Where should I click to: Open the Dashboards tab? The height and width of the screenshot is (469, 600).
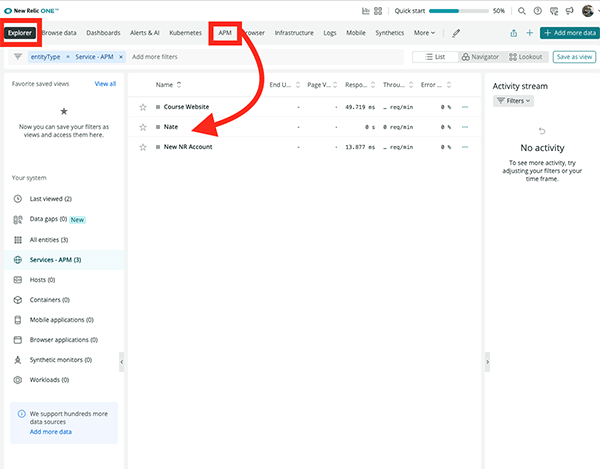tap(103, 33)
